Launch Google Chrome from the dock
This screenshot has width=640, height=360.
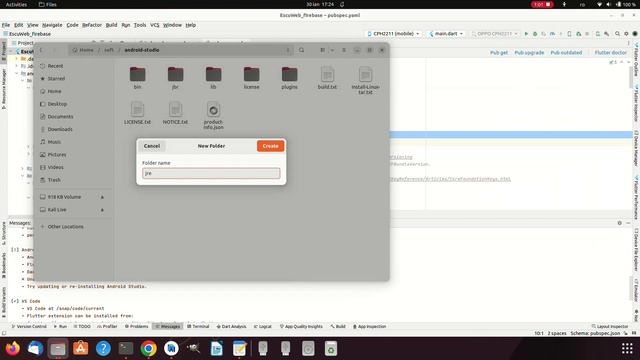(149, 349)
